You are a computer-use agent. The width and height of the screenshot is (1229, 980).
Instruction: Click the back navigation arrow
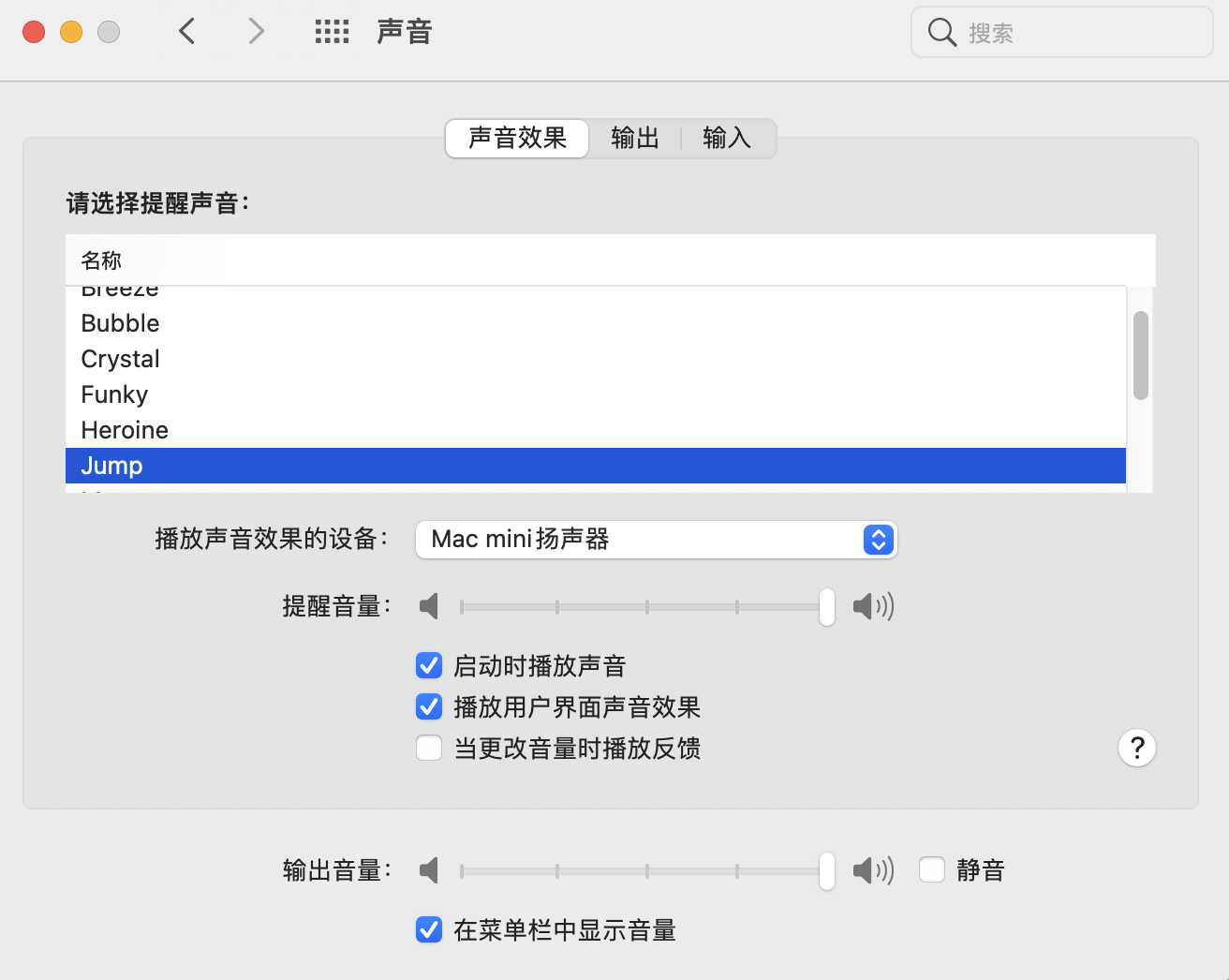[187, 32]
